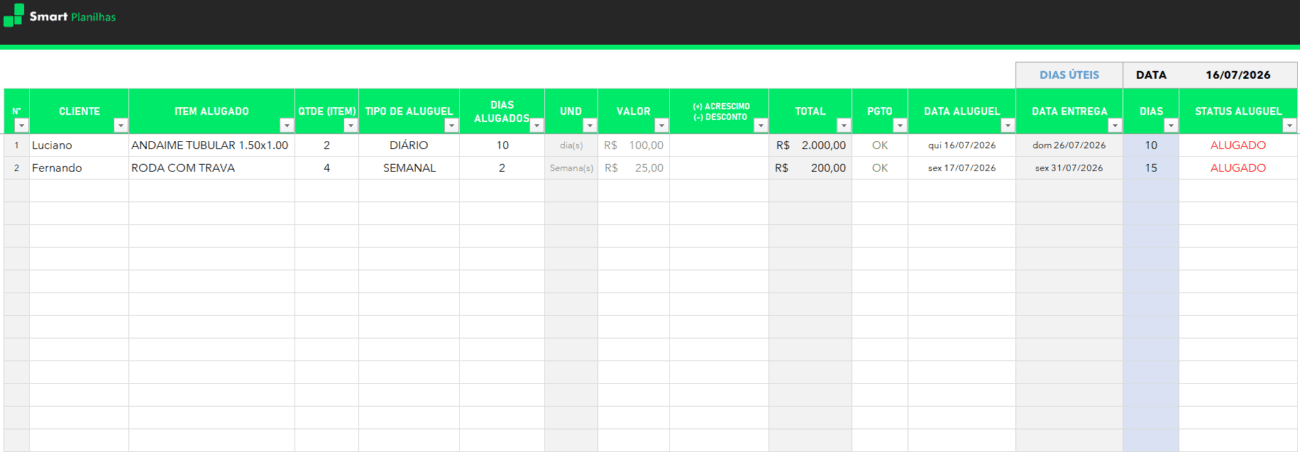Image resolution: width=1300 pixels, height=452 pixels.
Task: Open the TOTAL column filter arrow
Action: coord(844,126)
